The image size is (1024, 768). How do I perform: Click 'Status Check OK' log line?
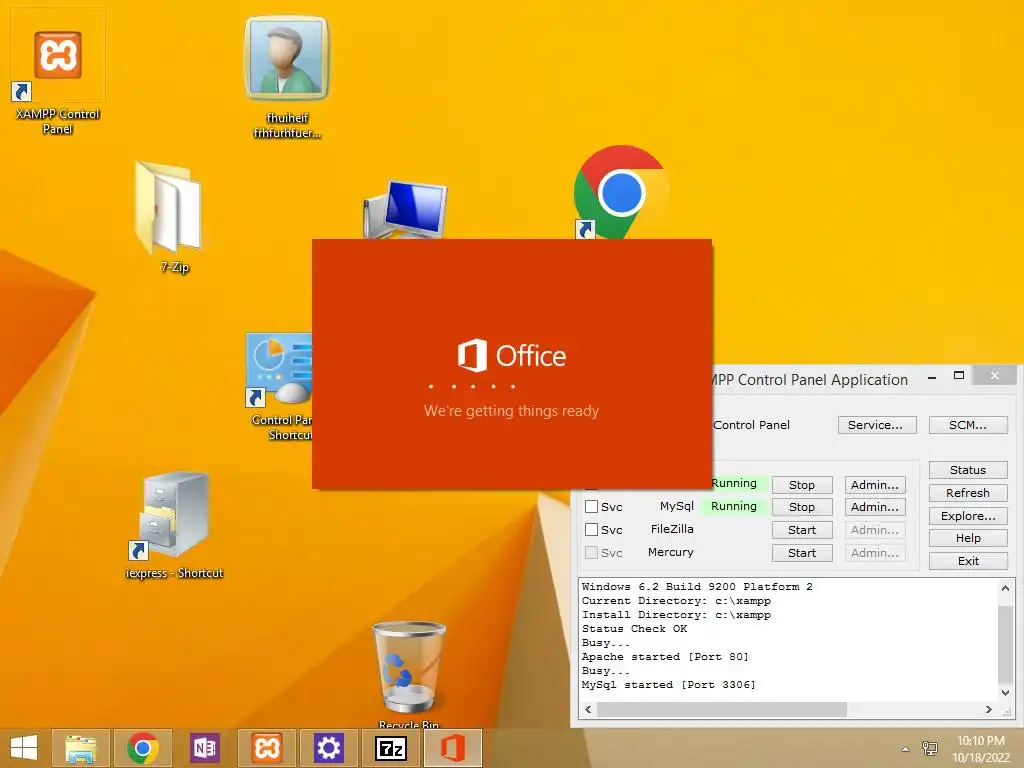pos(634,628)
